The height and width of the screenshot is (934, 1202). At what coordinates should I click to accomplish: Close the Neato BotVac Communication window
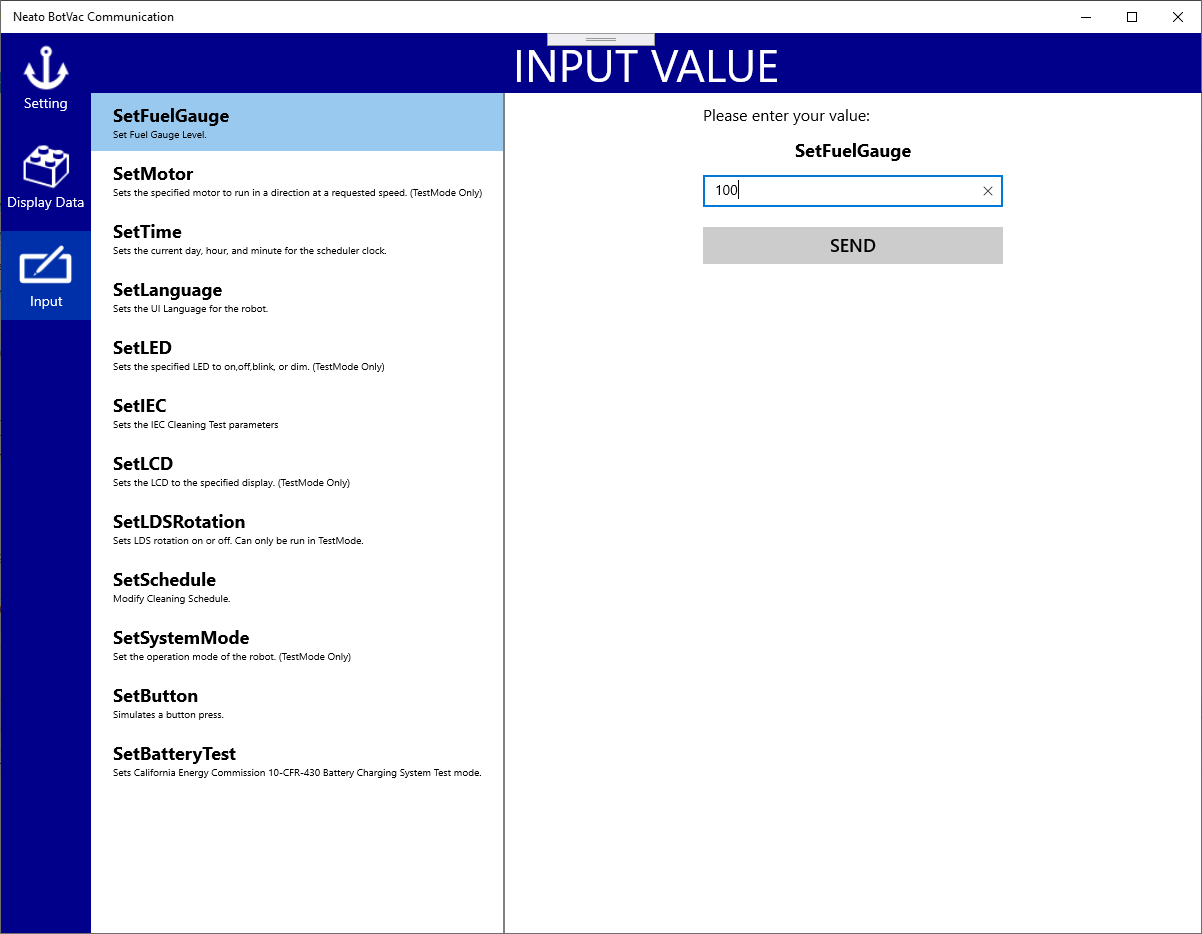1178,17
